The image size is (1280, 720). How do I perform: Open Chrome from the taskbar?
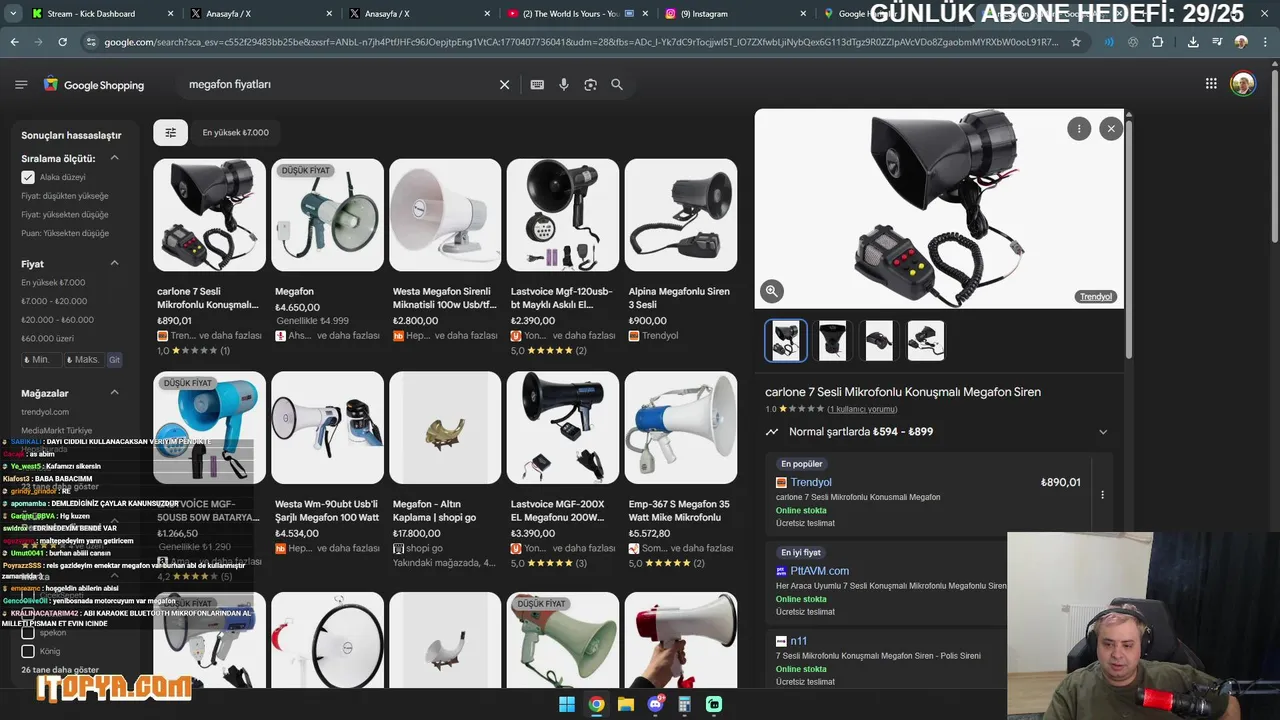coord(596,704)
